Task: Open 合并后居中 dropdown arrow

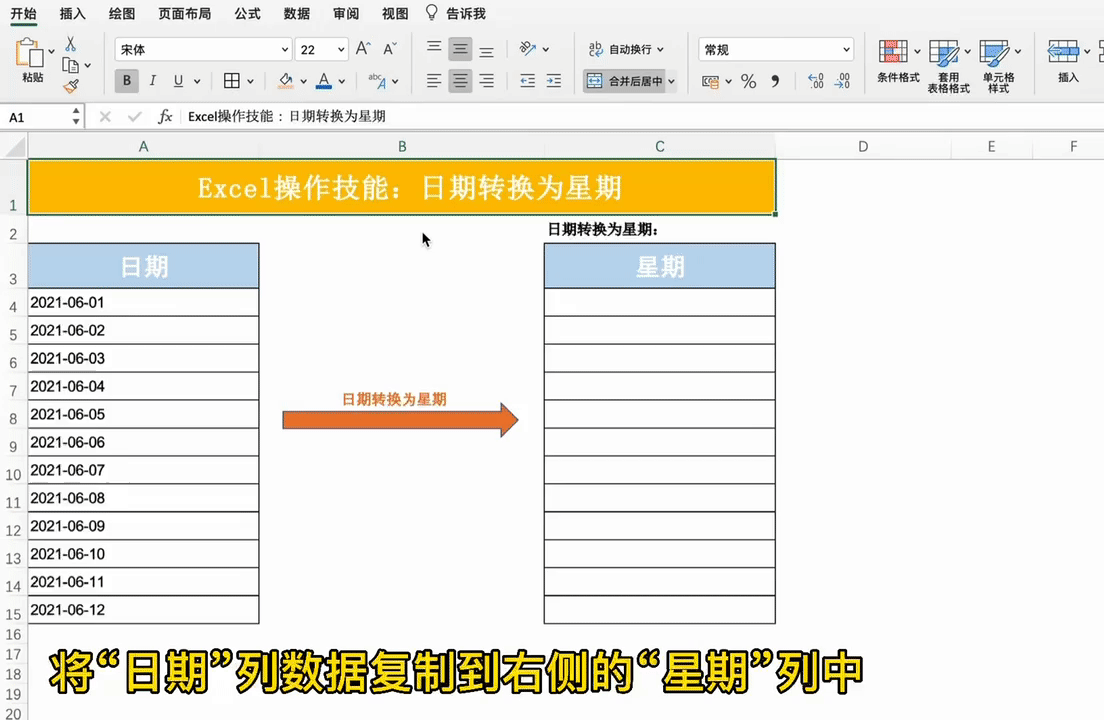Action: 672,82
